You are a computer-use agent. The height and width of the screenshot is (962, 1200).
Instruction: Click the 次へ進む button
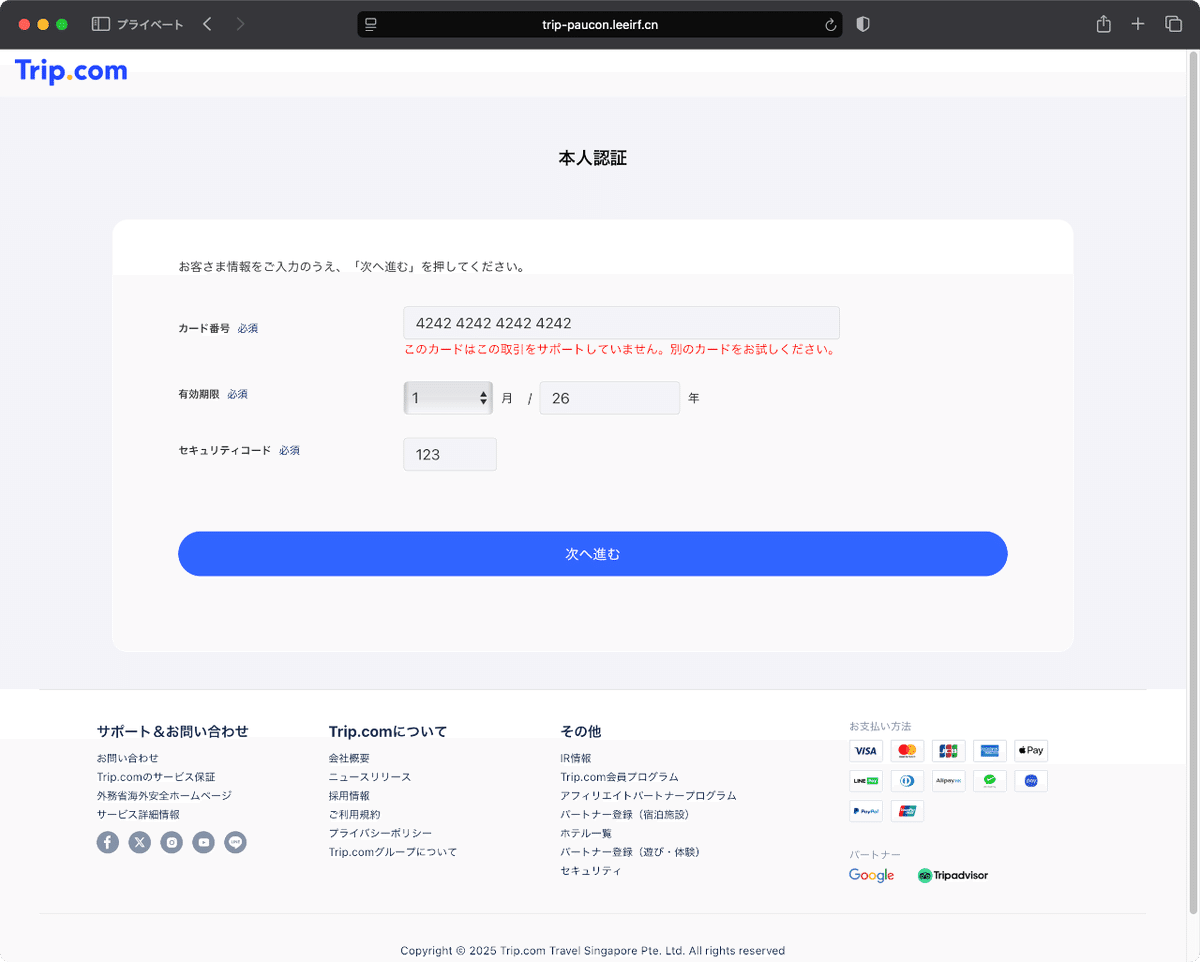593,554
